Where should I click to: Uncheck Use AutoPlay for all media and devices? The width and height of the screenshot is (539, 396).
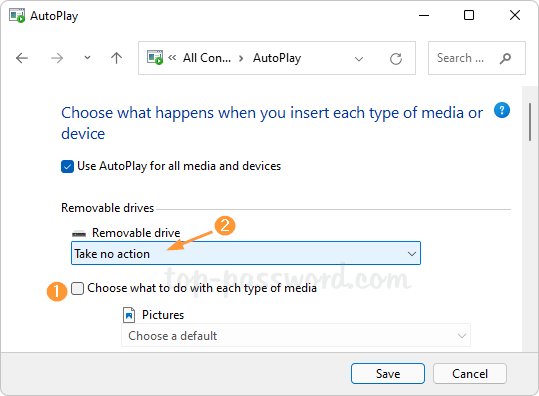[x=67, y=166]
